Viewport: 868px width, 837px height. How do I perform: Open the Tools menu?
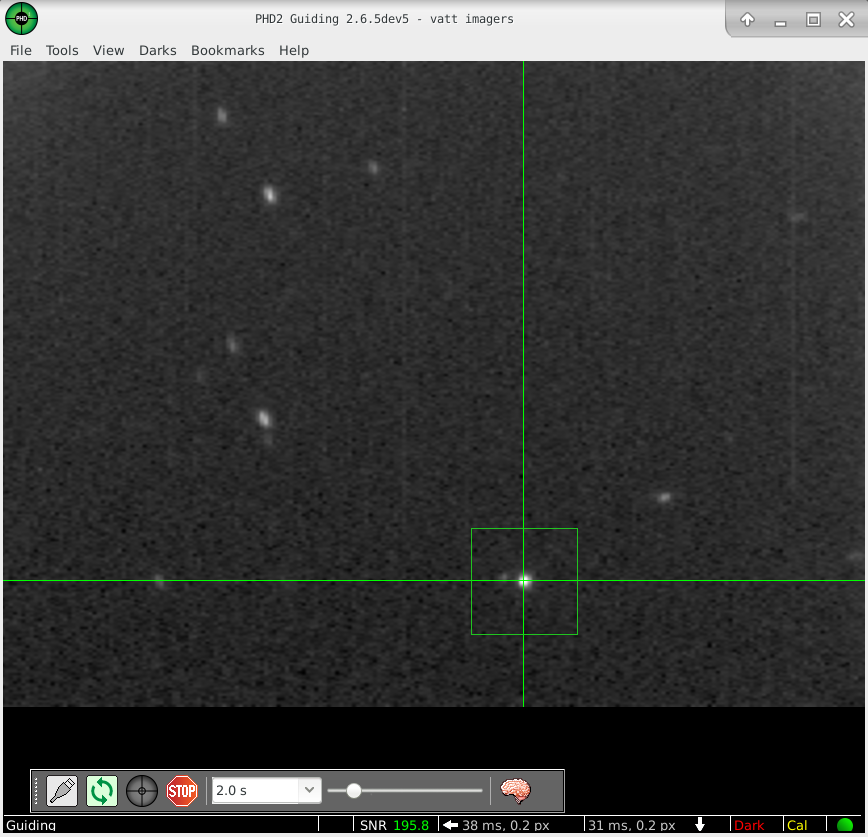point(62,50)
